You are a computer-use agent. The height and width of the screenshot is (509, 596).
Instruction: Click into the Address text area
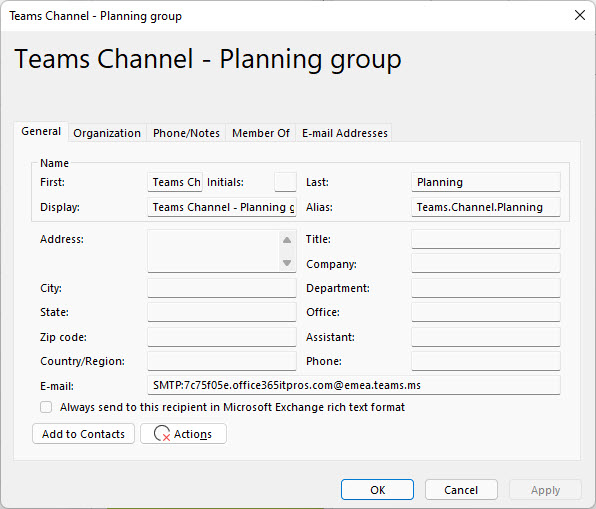[x=214, y=251]
